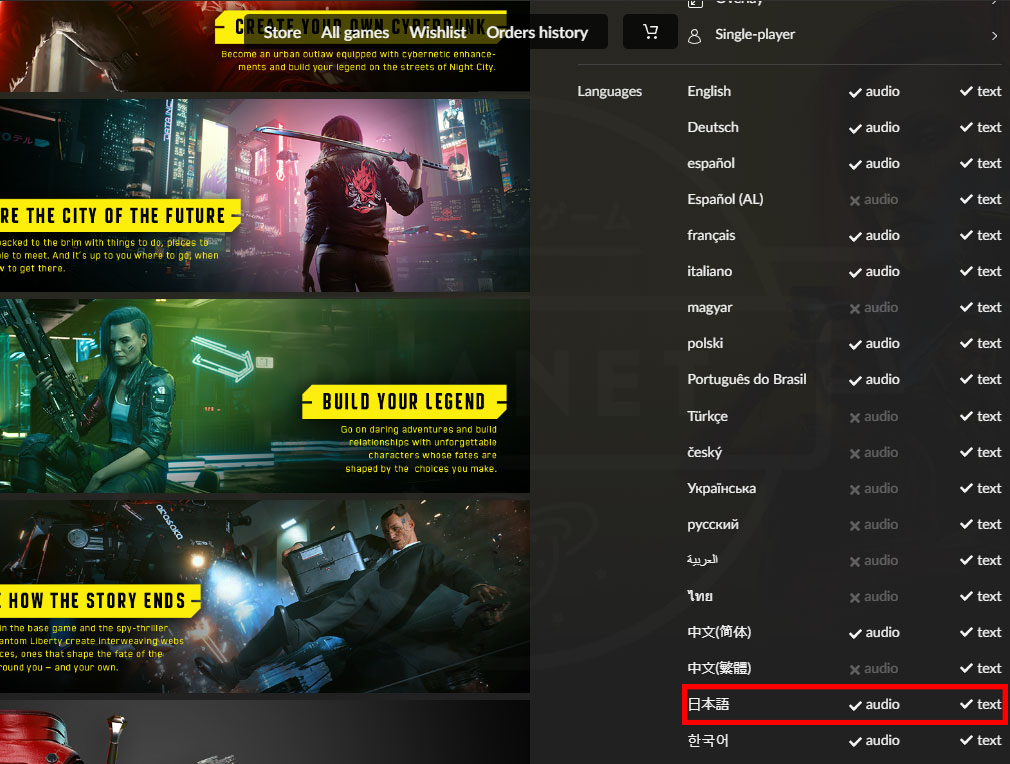The image size is (1010, 764).
Task: Select the Español (AL) language name
Action: (x=725, y=200)
